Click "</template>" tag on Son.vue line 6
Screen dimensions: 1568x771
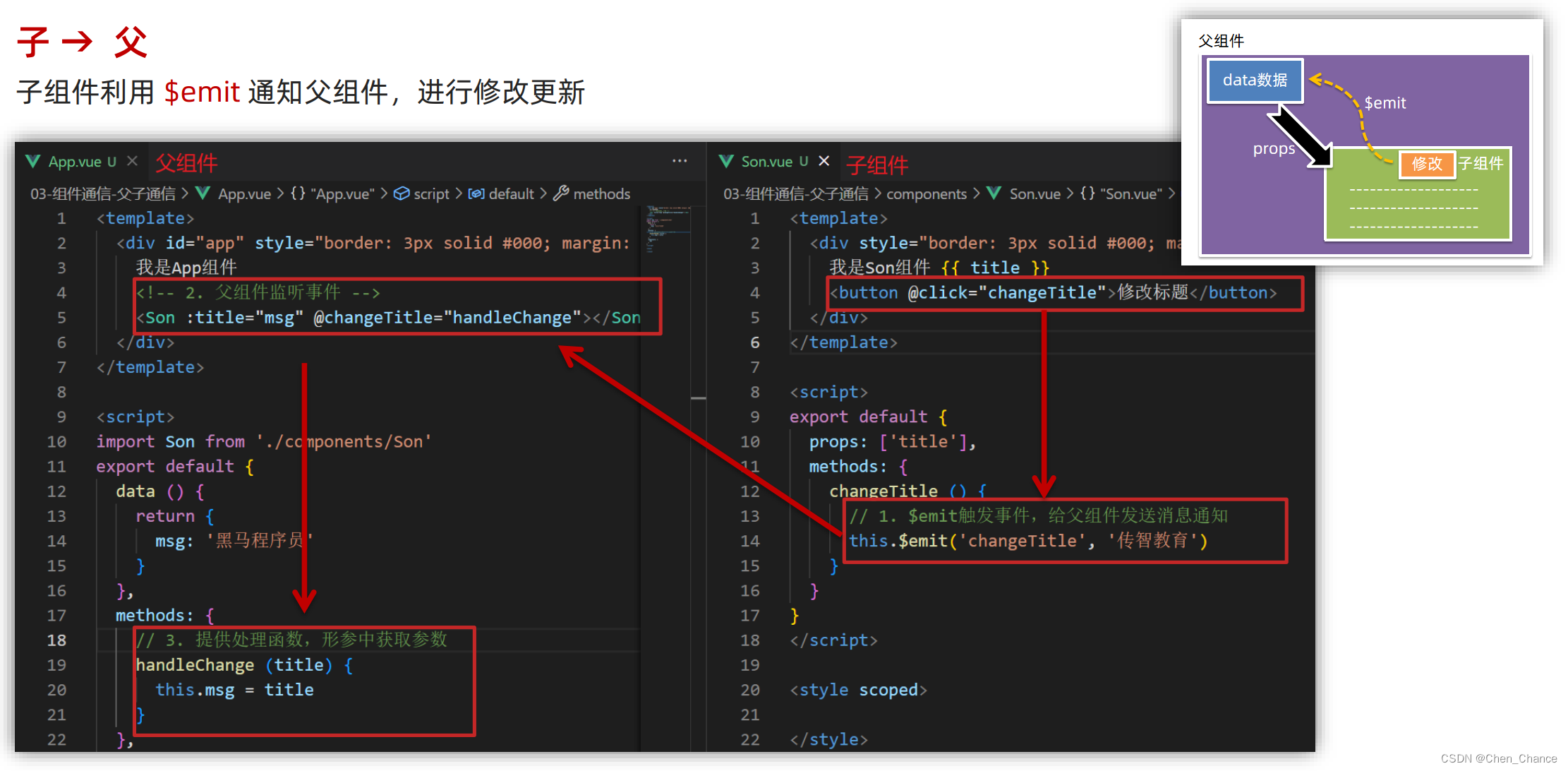[843, 342]
